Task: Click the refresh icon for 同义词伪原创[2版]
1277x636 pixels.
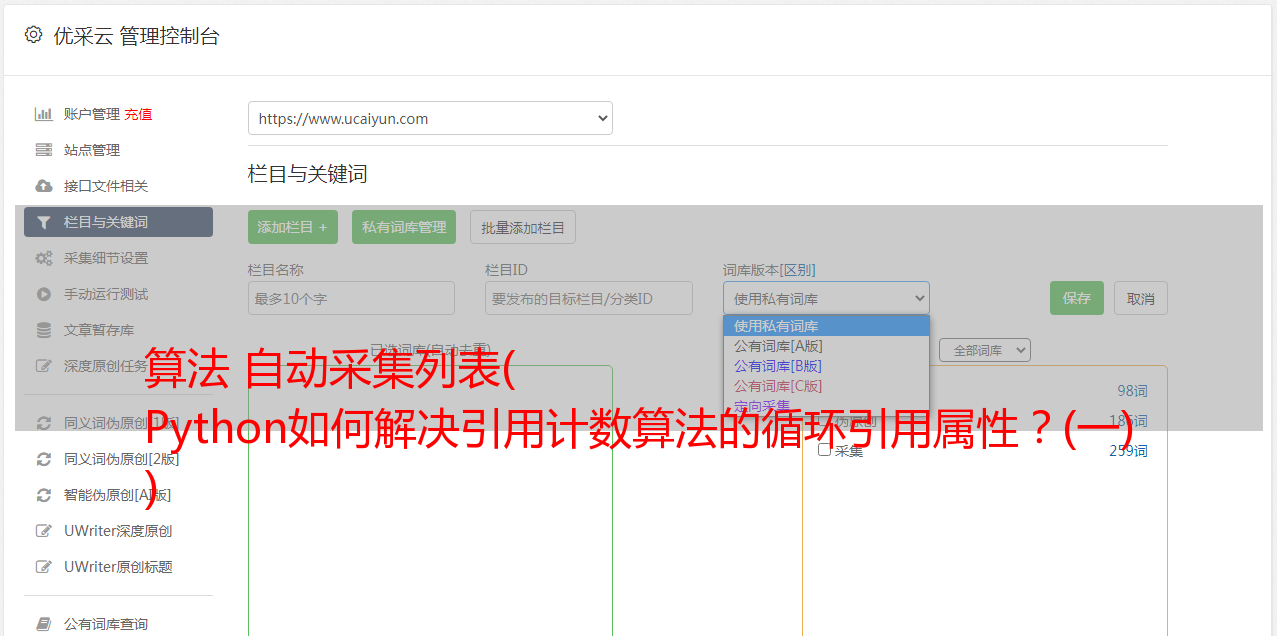Action: coord(43,459)
